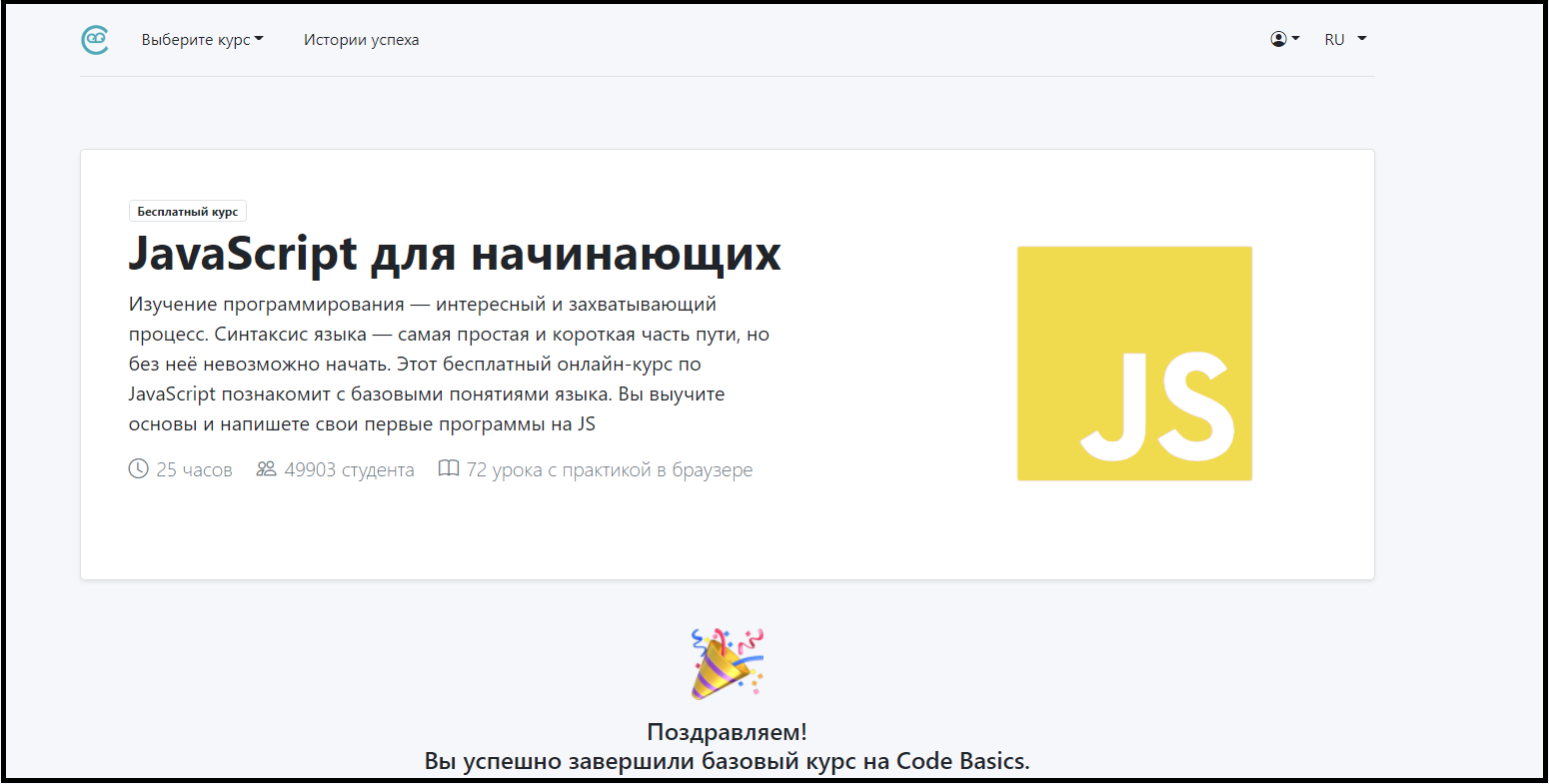Click the user account profile icon
This screenshot has height=784, width=1549.
(x=1278, y=39)
